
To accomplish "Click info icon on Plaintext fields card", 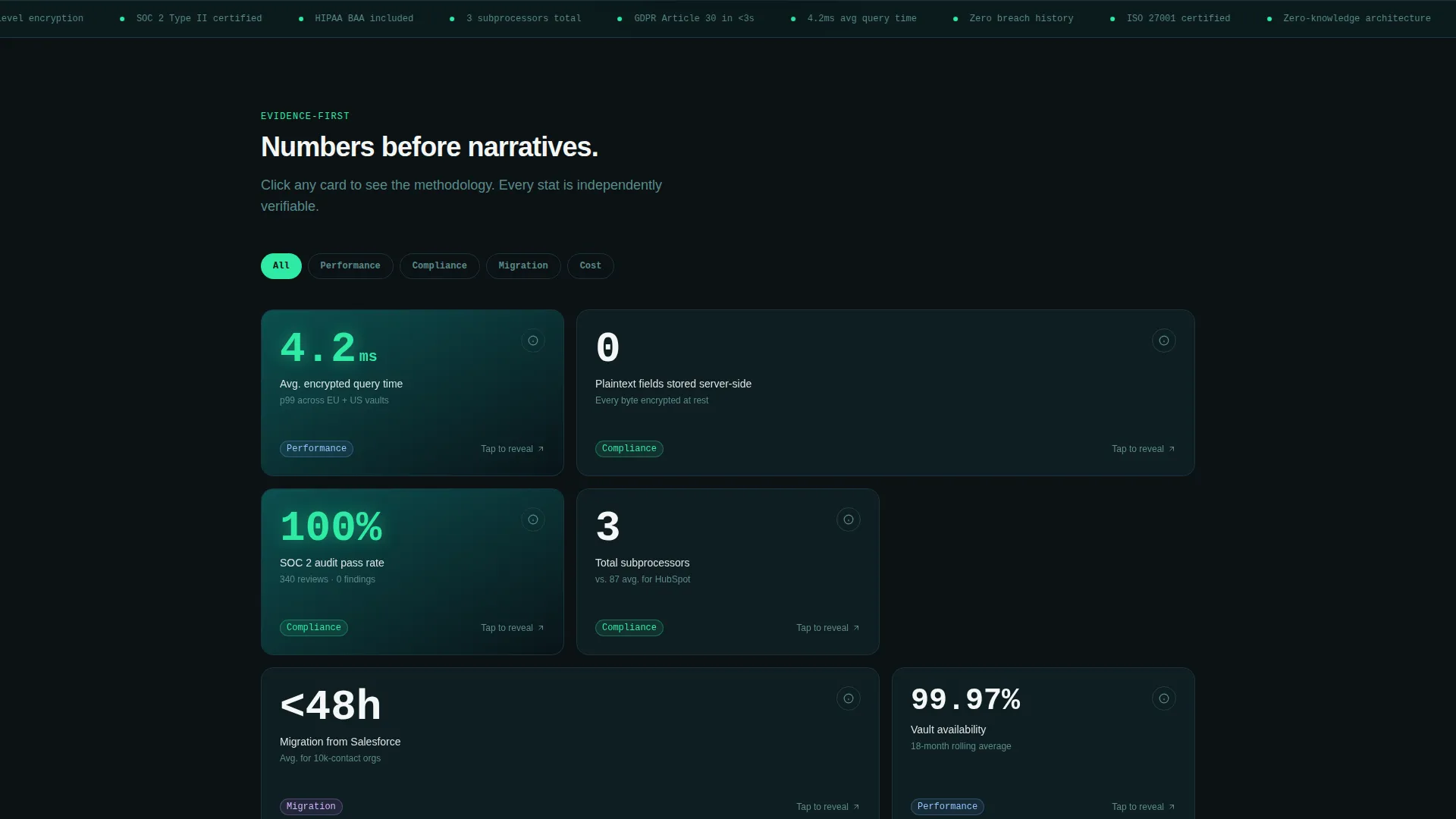I will click(x=1164, y=340).
